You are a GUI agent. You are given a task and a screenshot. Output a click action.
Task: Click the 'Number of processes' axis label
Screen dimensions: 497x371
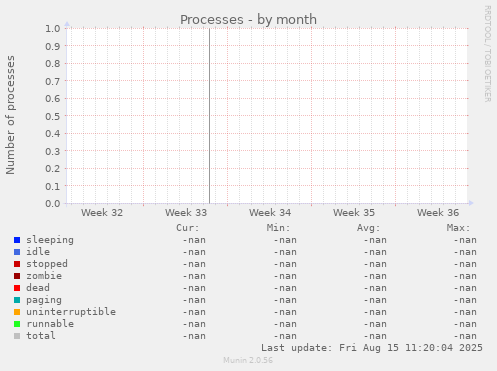pos(10,115)
